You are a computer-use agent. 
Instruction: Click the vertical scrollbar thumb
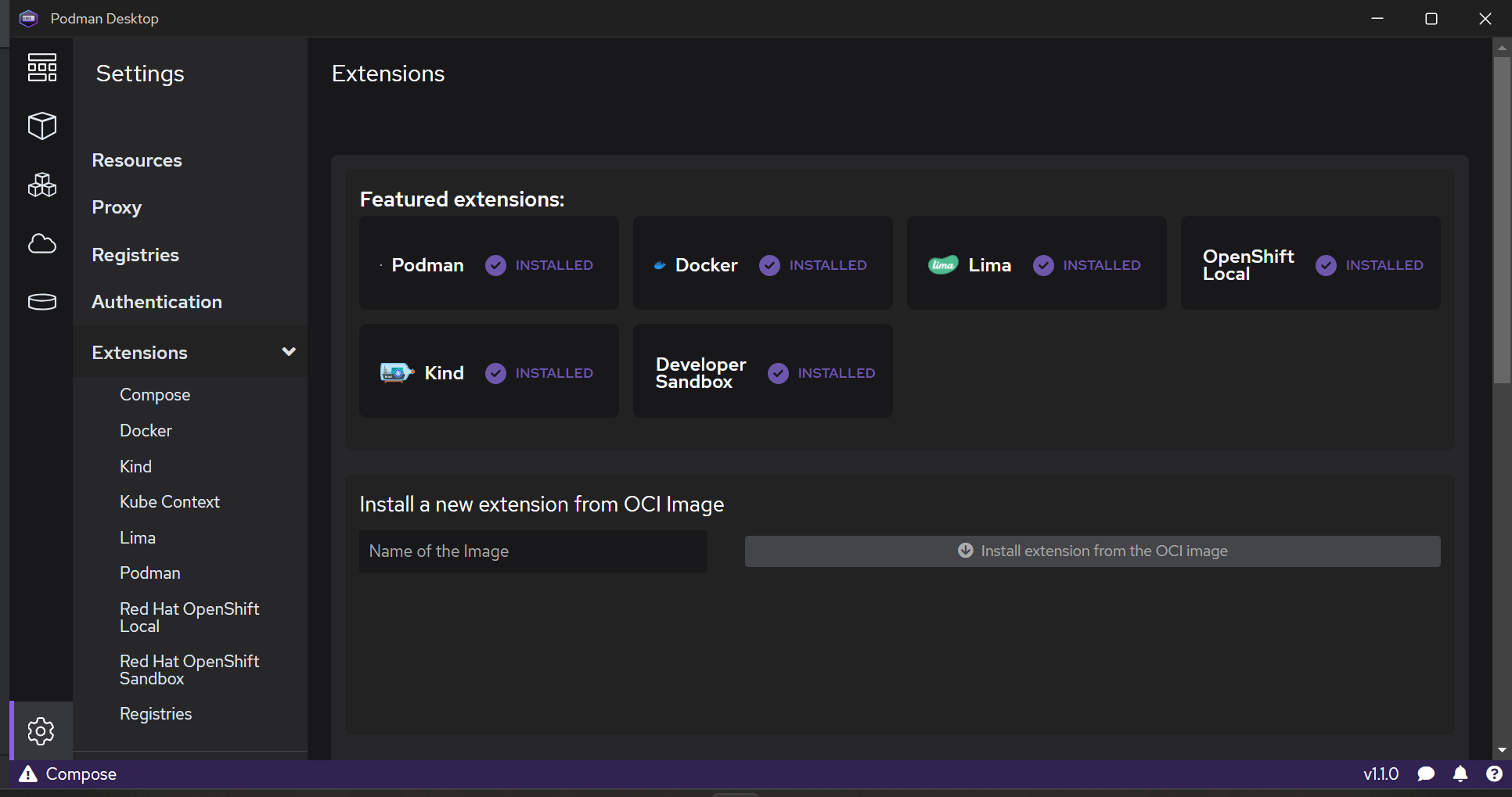pos(1502,219)
